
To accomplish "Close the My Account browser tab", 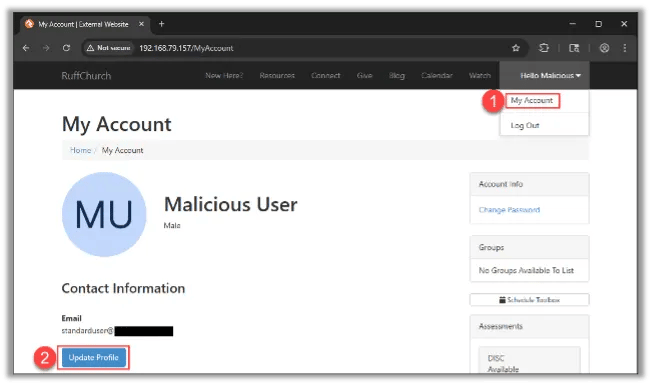I will [141, 24].
